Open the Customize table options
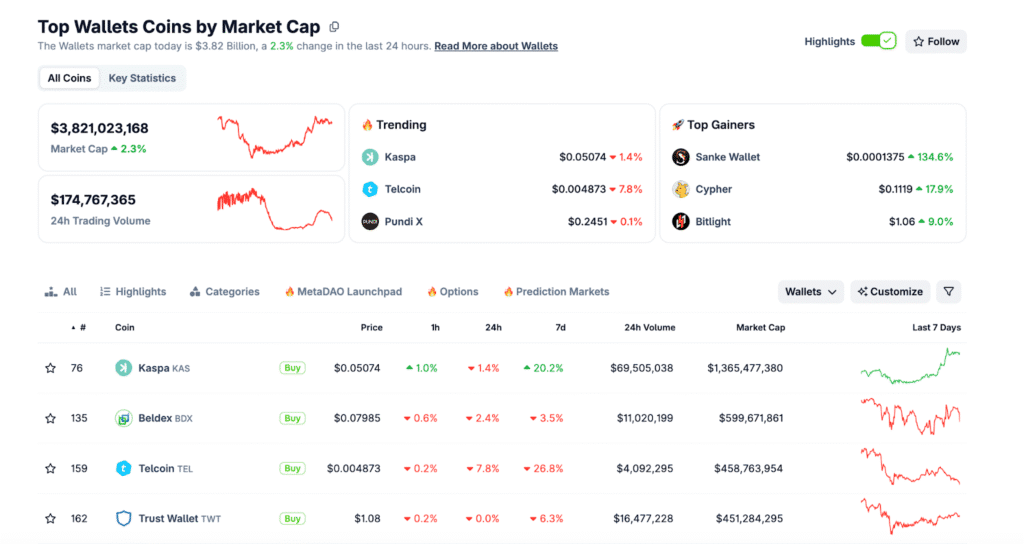1024x544 pixels. tap(890, 292)
